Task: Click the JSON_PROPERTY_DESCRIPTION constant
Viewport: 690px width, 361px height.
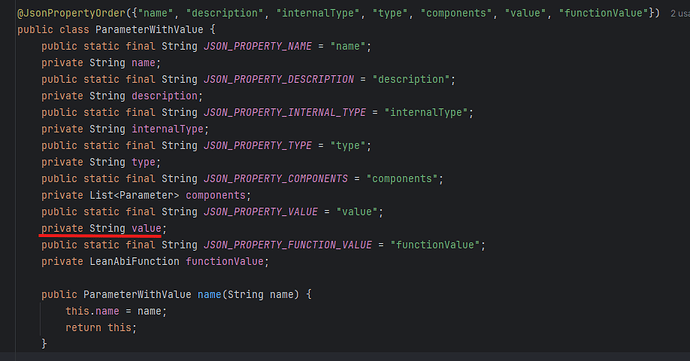Action: [279, 79]
